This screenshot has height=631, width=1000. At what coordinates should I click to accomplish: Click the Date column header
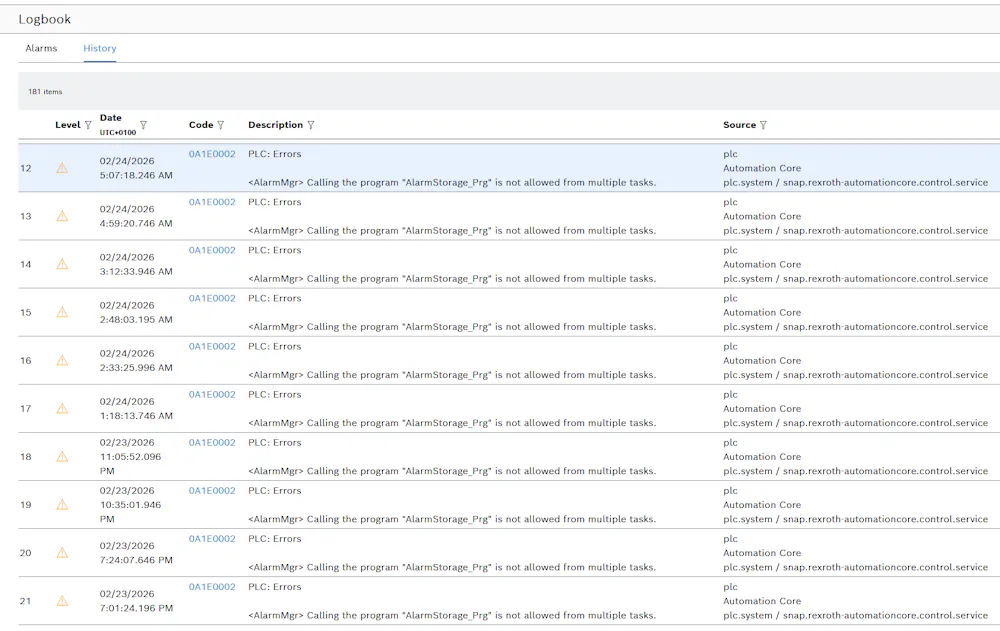point(110,118)
